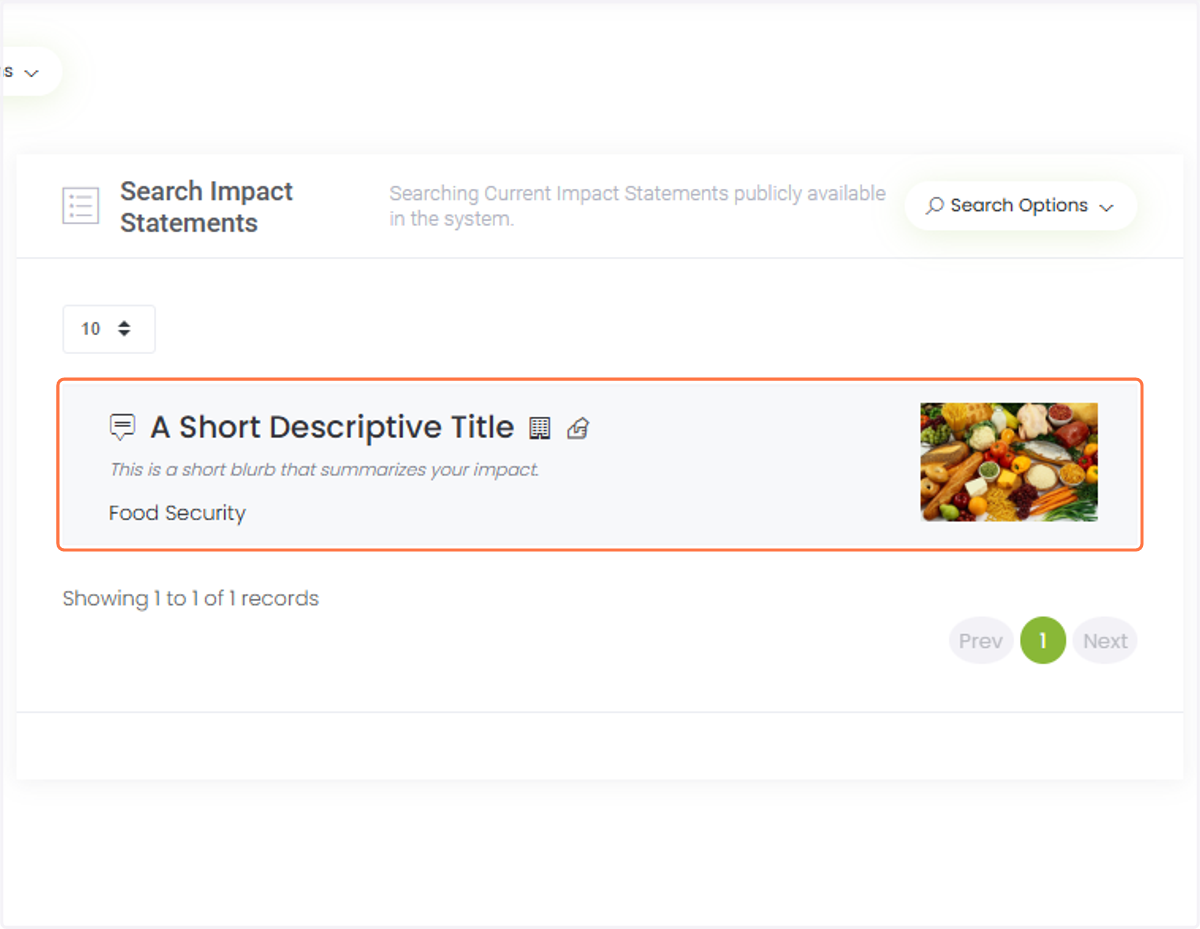Image resolution: width=1200 pixels, height=929 pixels.
Task: Click the Food Security category text
Action: (177, 513)
